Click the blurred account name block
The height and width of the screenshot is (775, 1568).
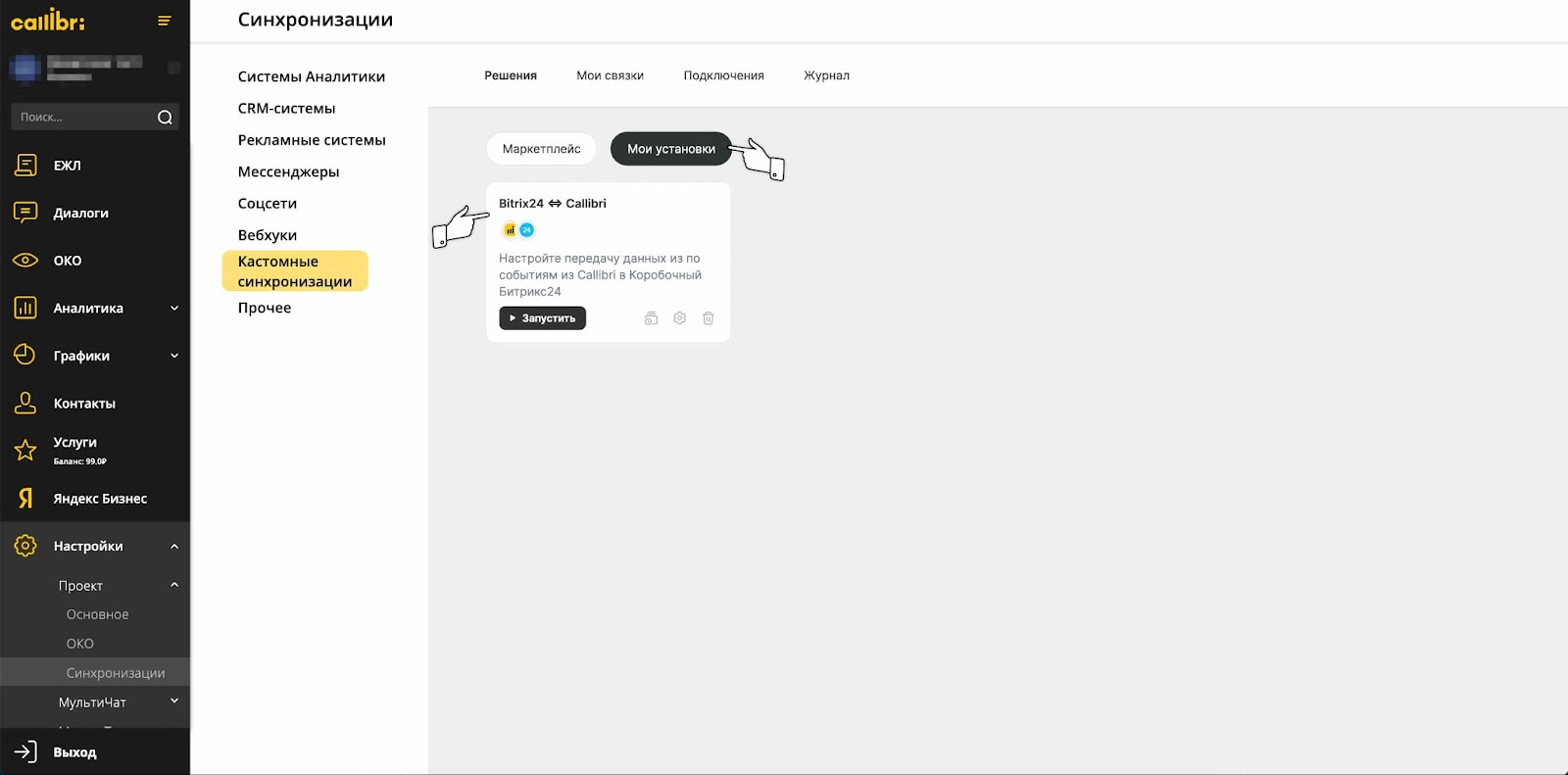click(94, 68)
